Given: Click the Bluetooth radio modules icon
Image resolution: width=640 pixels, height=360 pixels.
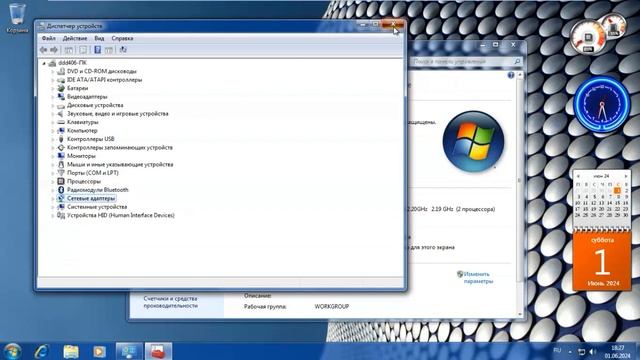Looking at the screenshot, I should (x=61, y=190).
